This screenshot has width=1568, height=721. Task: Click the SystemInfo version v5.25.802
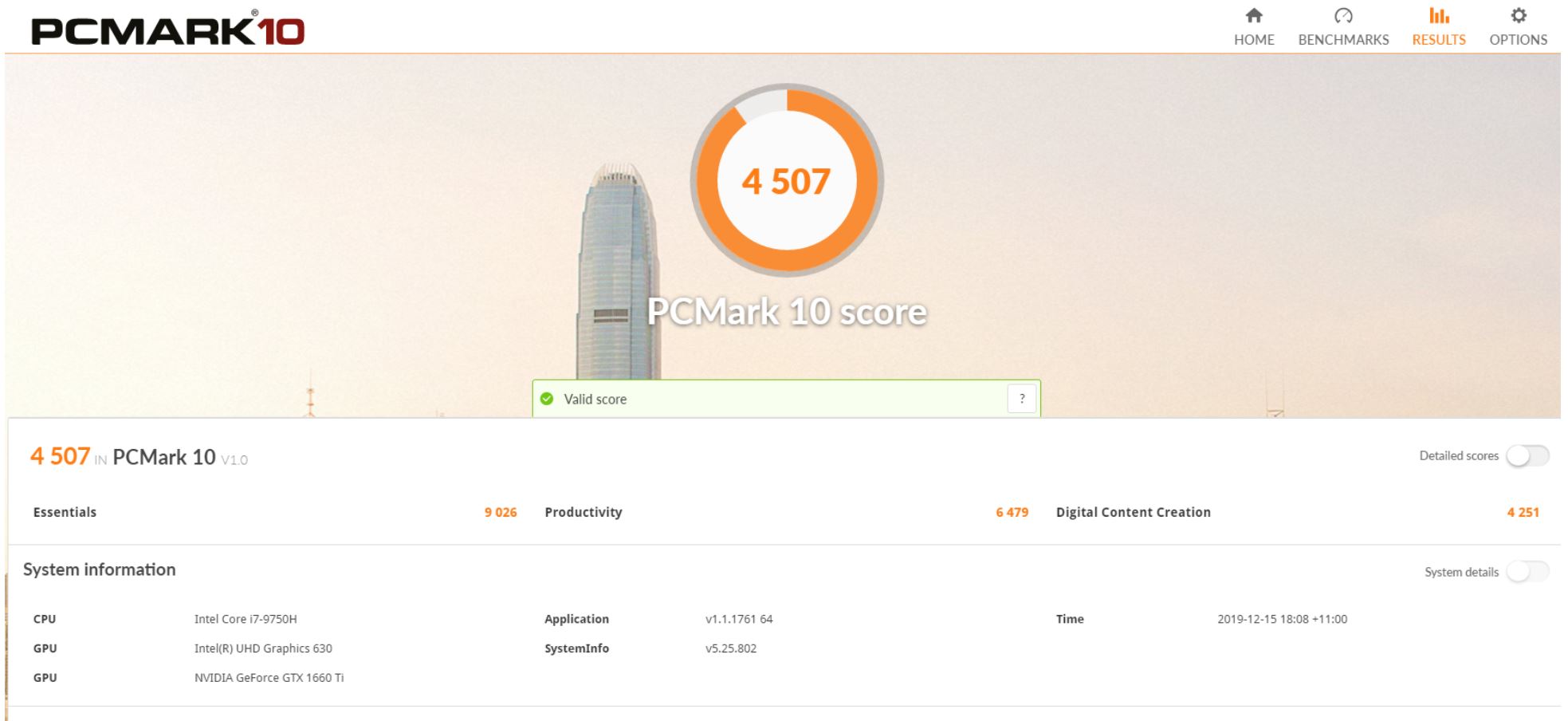pyautogui.click(x=731, y=648)
